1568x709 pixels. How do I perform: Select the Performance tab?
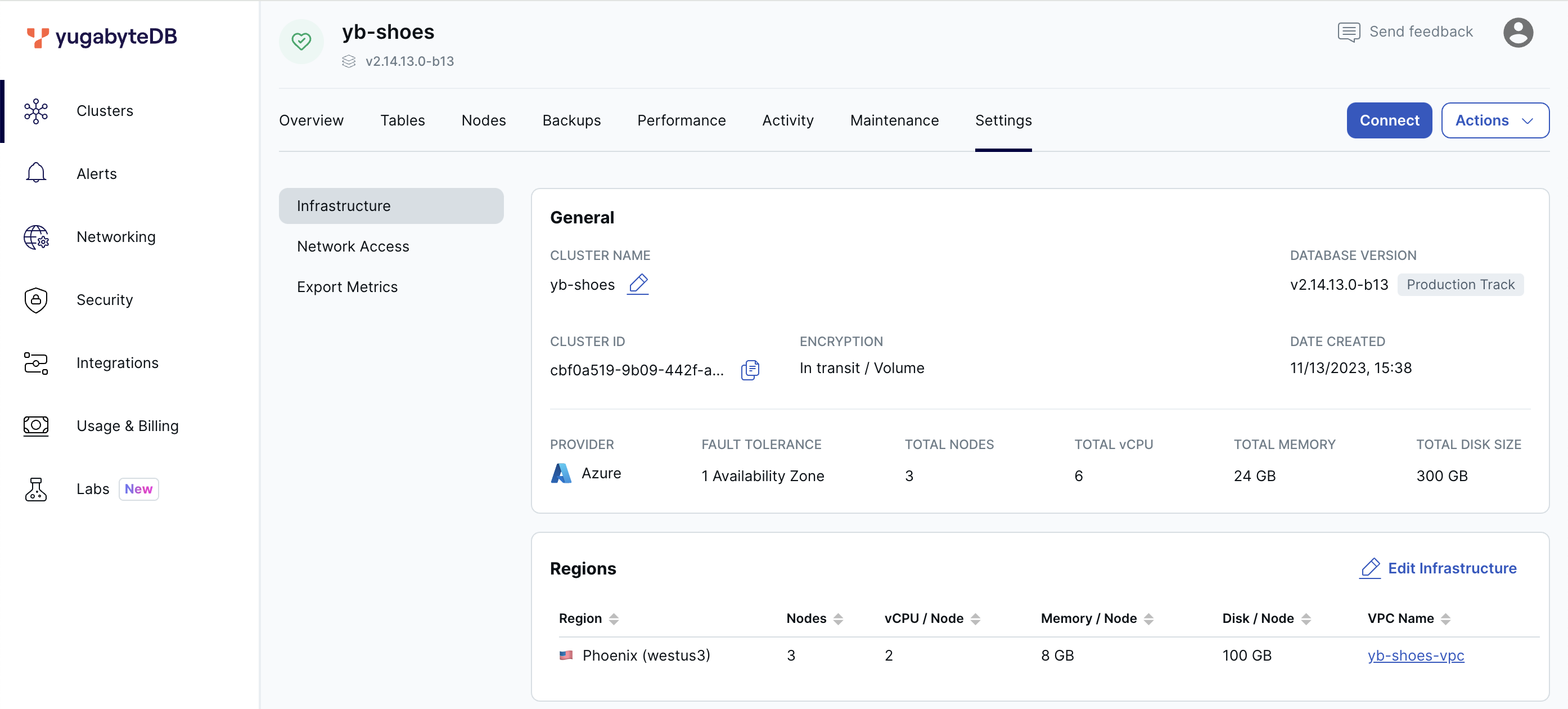click(681, 120)
